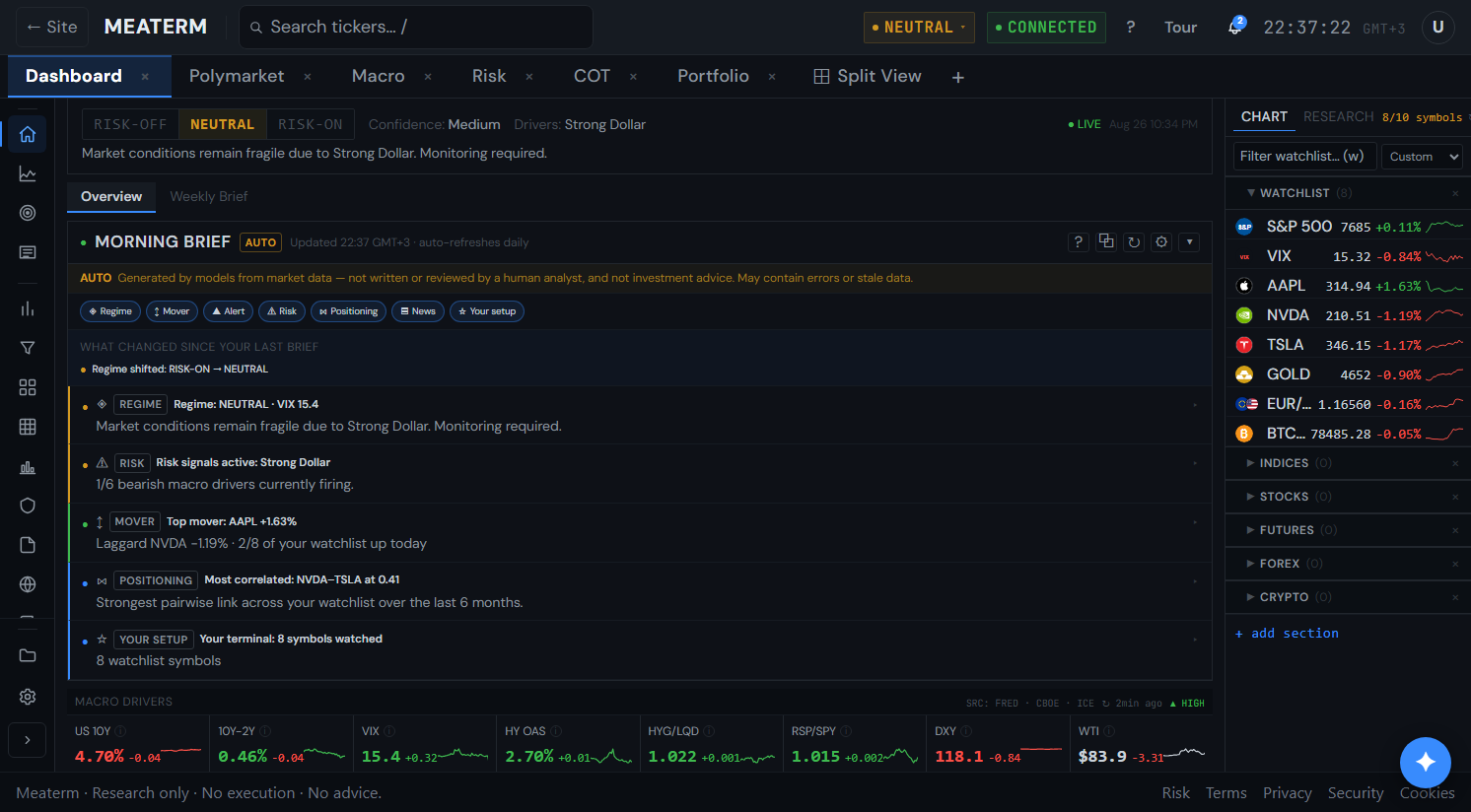Switch to the Risk tab
The image size is (1471, 812).
(489, 76)
